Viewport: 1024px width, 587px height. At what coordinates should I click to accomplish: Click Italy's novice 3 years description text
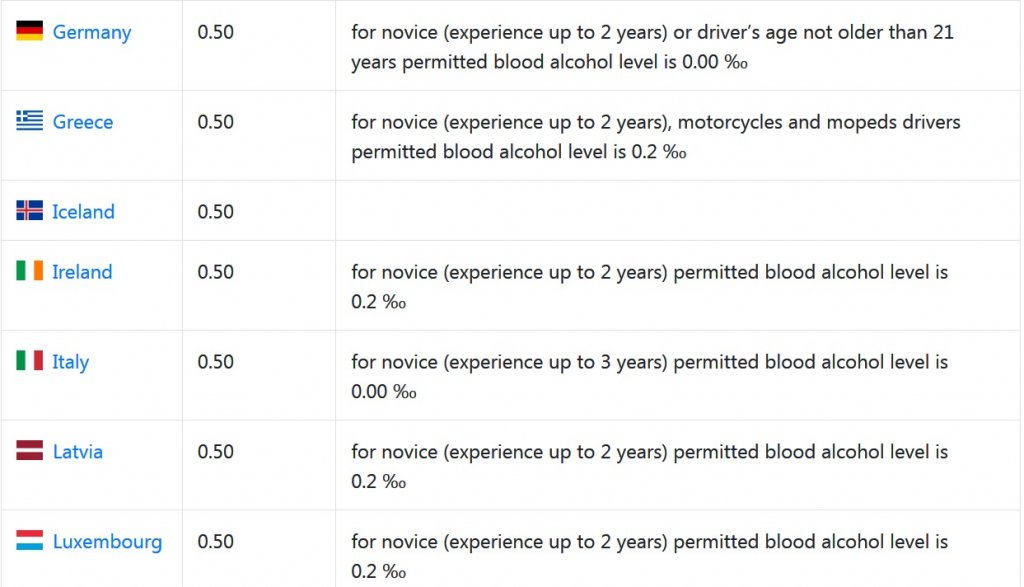click(649, 376)
